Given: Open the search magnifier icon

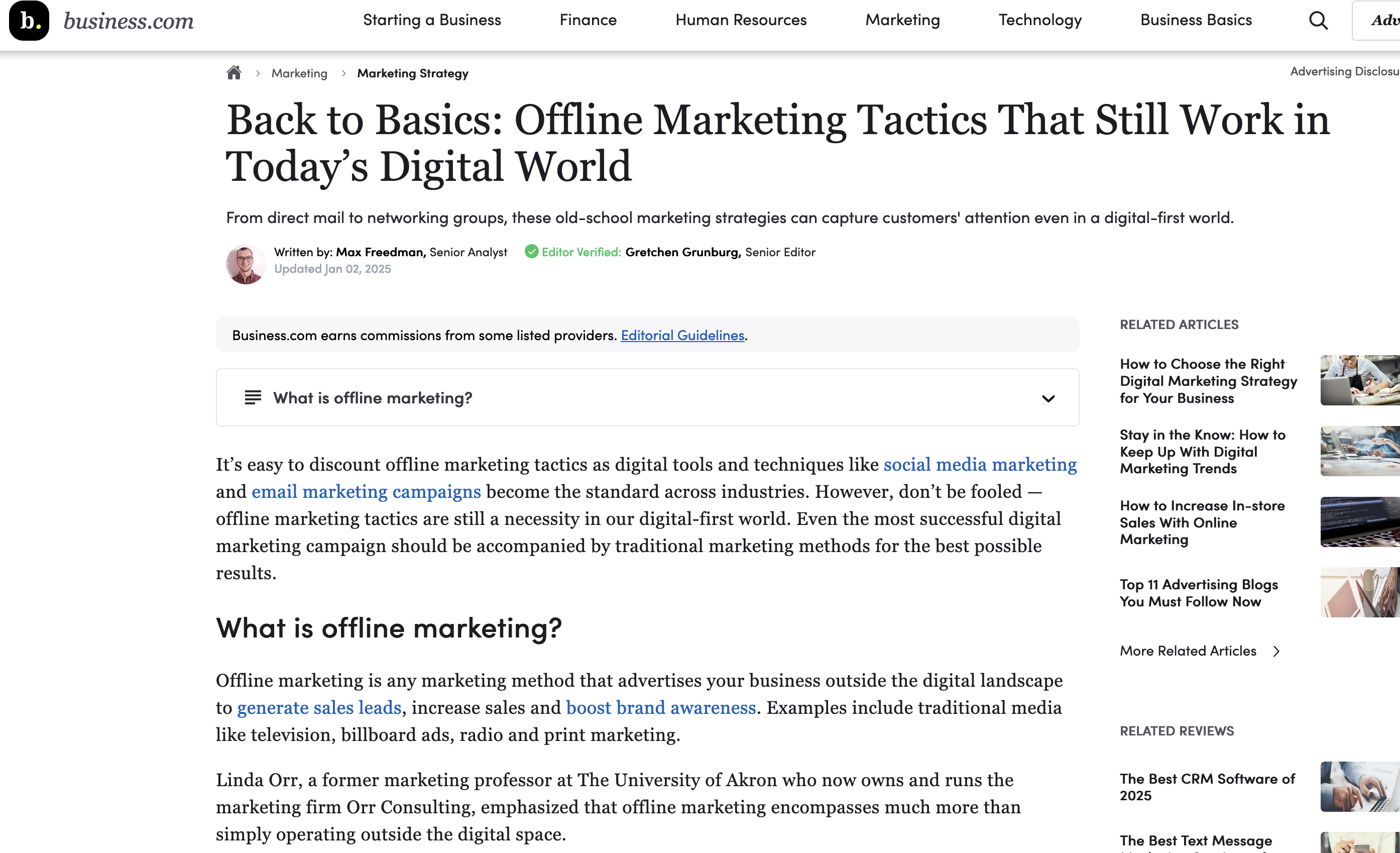Looking at the screenshot, I should [1318, 21].
